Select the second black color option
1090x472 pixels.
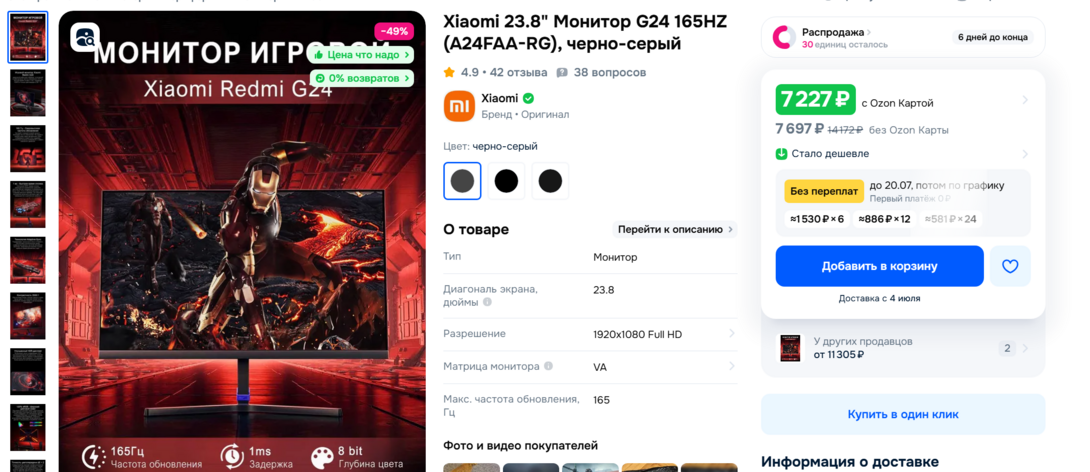coord(506,181)
